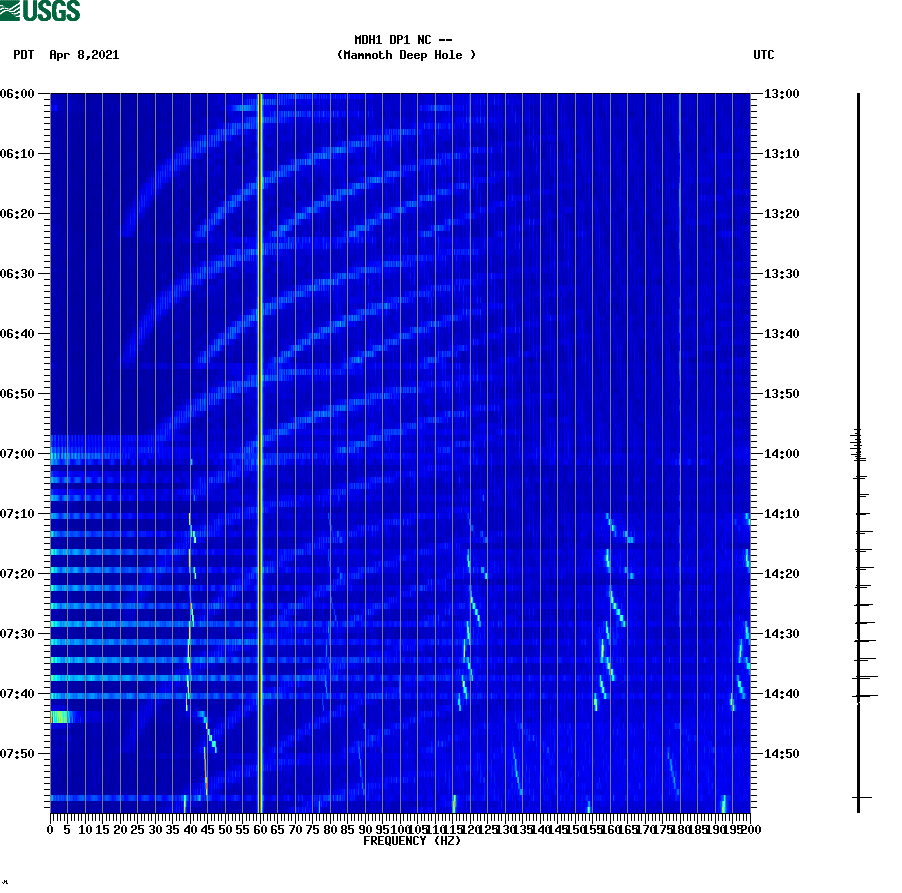Click the 14:00 UTC tick mark

click(x=756, y=453)
